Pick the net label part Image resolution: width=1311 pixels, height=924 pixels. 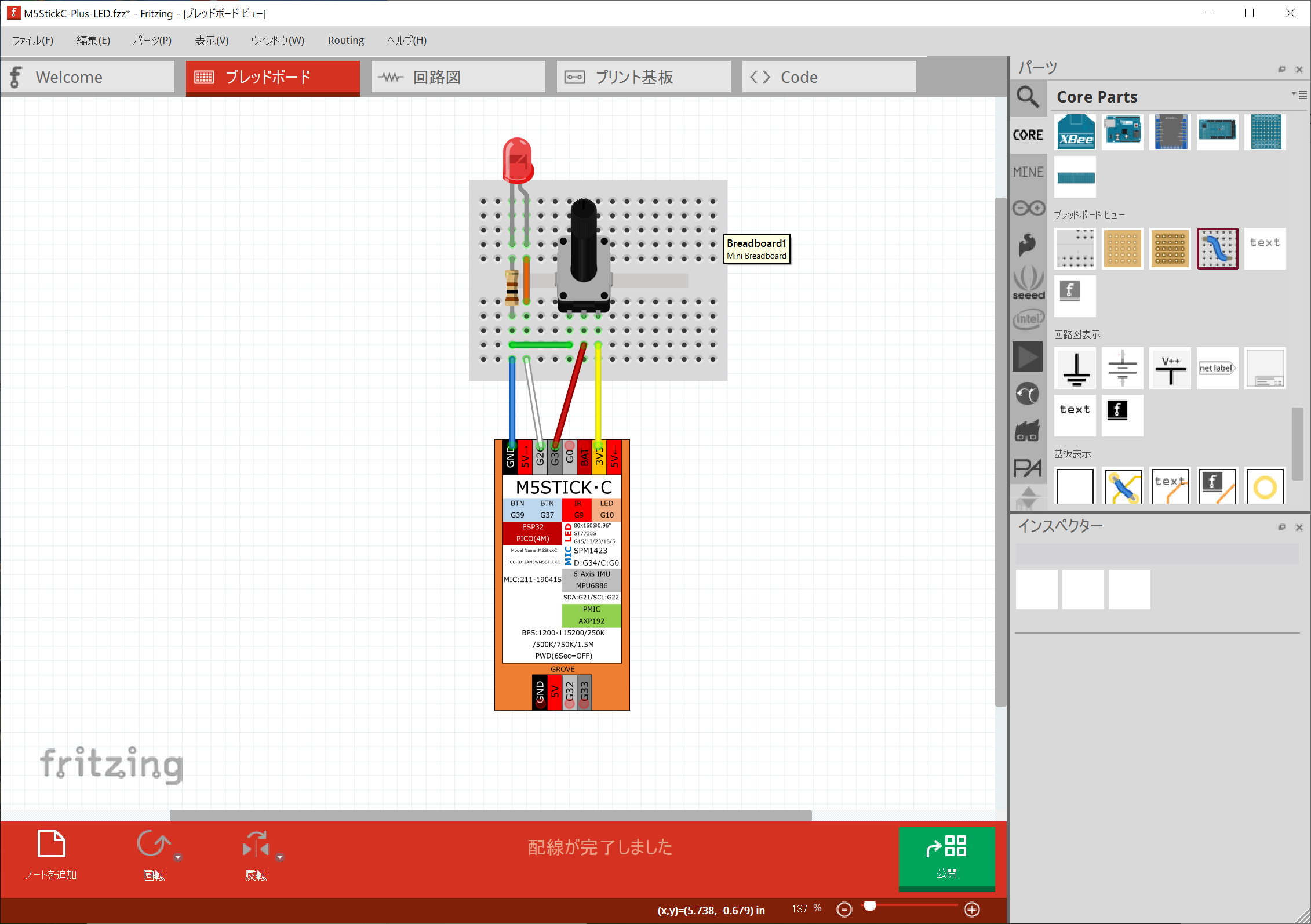1218,368
